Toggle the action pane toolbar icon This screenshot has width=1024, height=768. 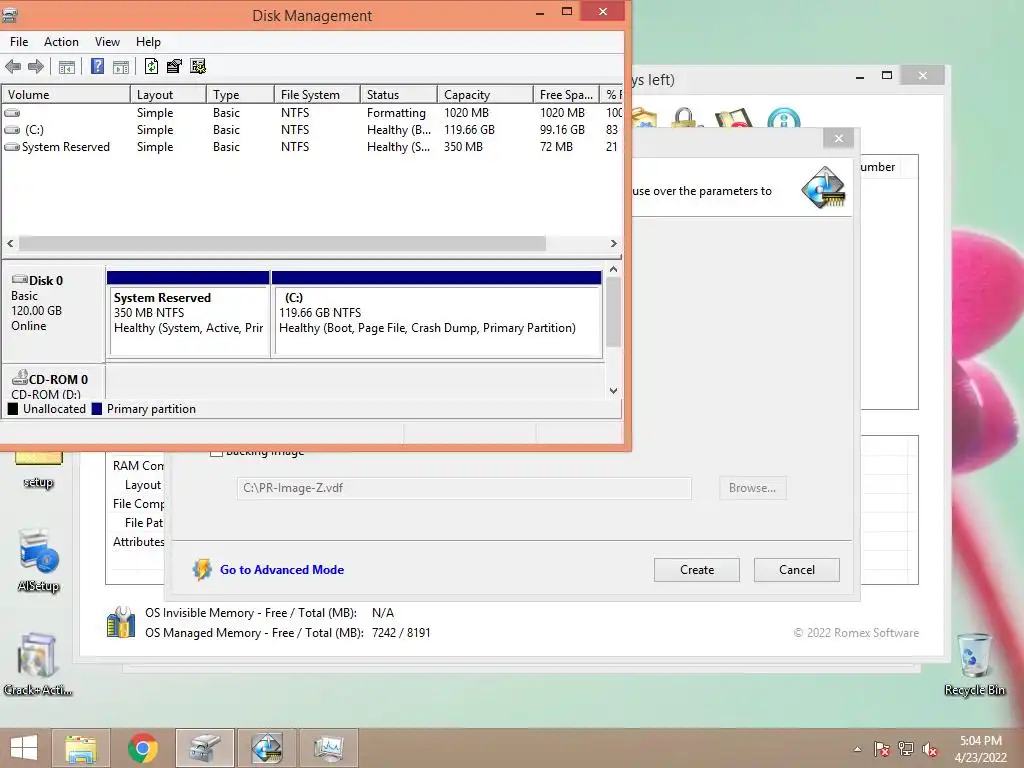coord(121,67)
